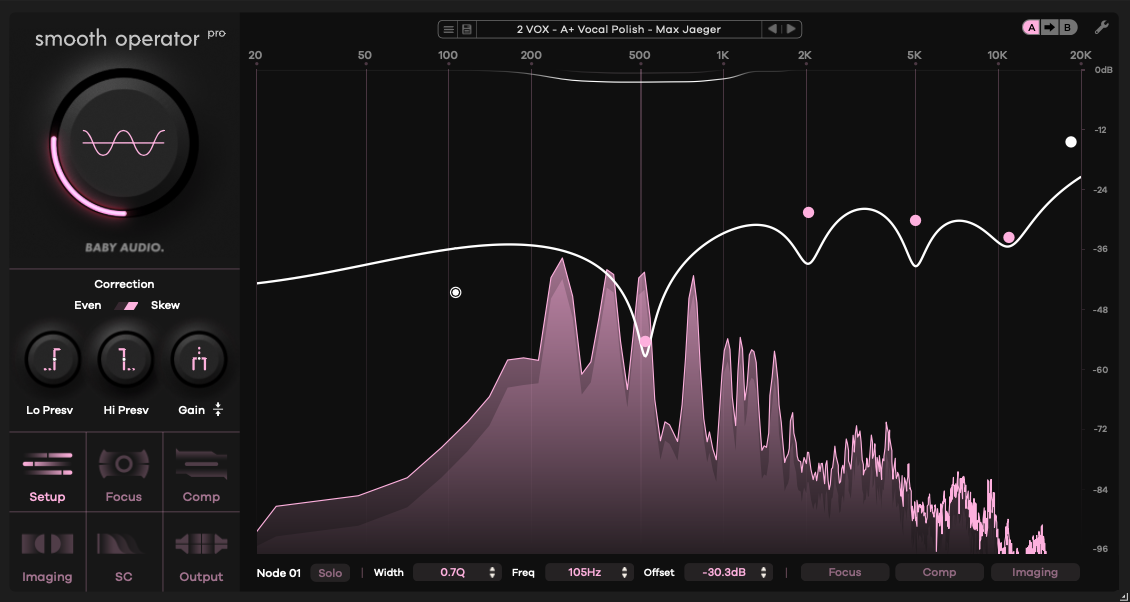
Task: Select the ringed white node near 100 Hz
Action: [x=455, y=292]
